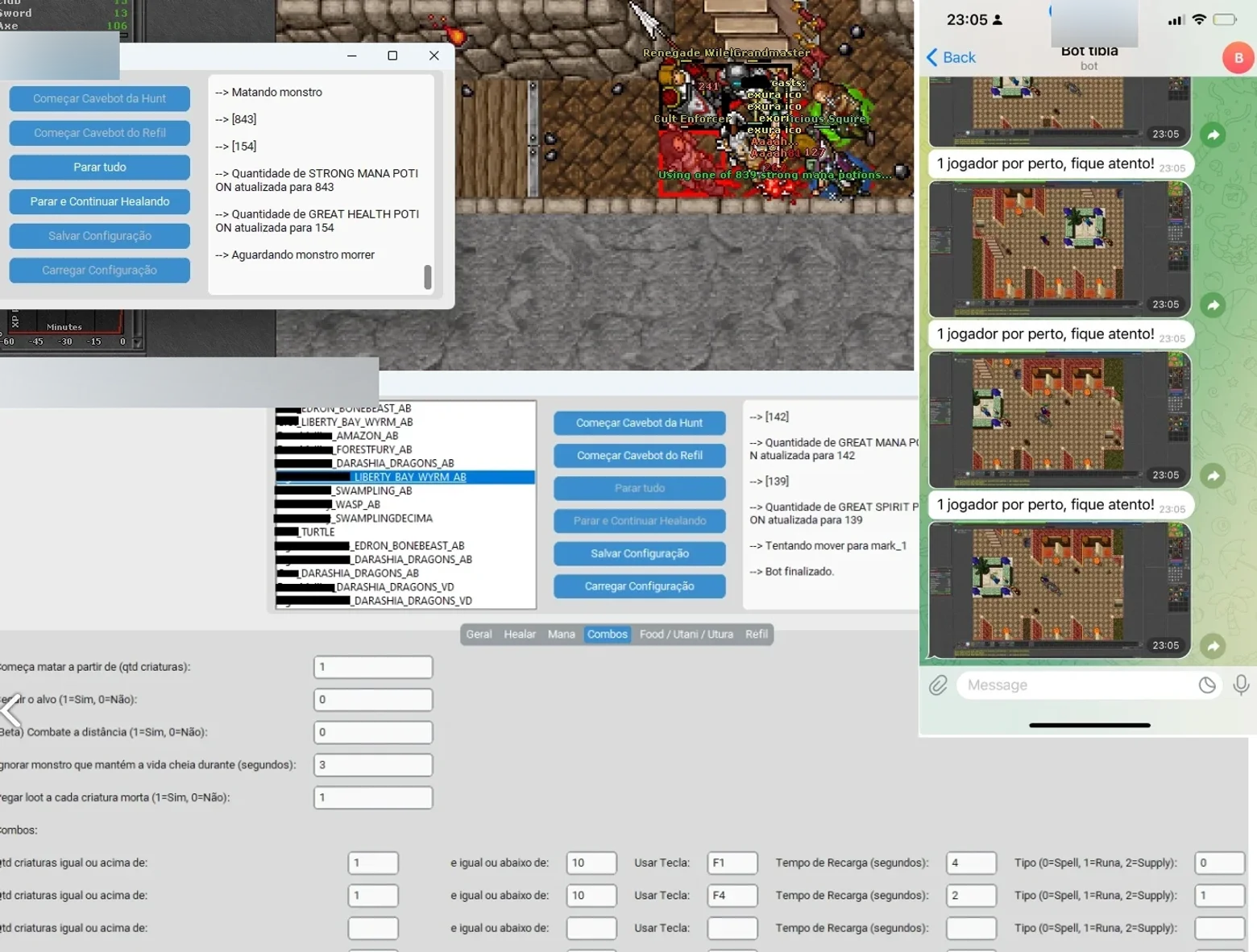This screenshot has width=1257, height=952.
Task: Open the Bot tibia profile avatar
Action: (x=1238, y=58)
